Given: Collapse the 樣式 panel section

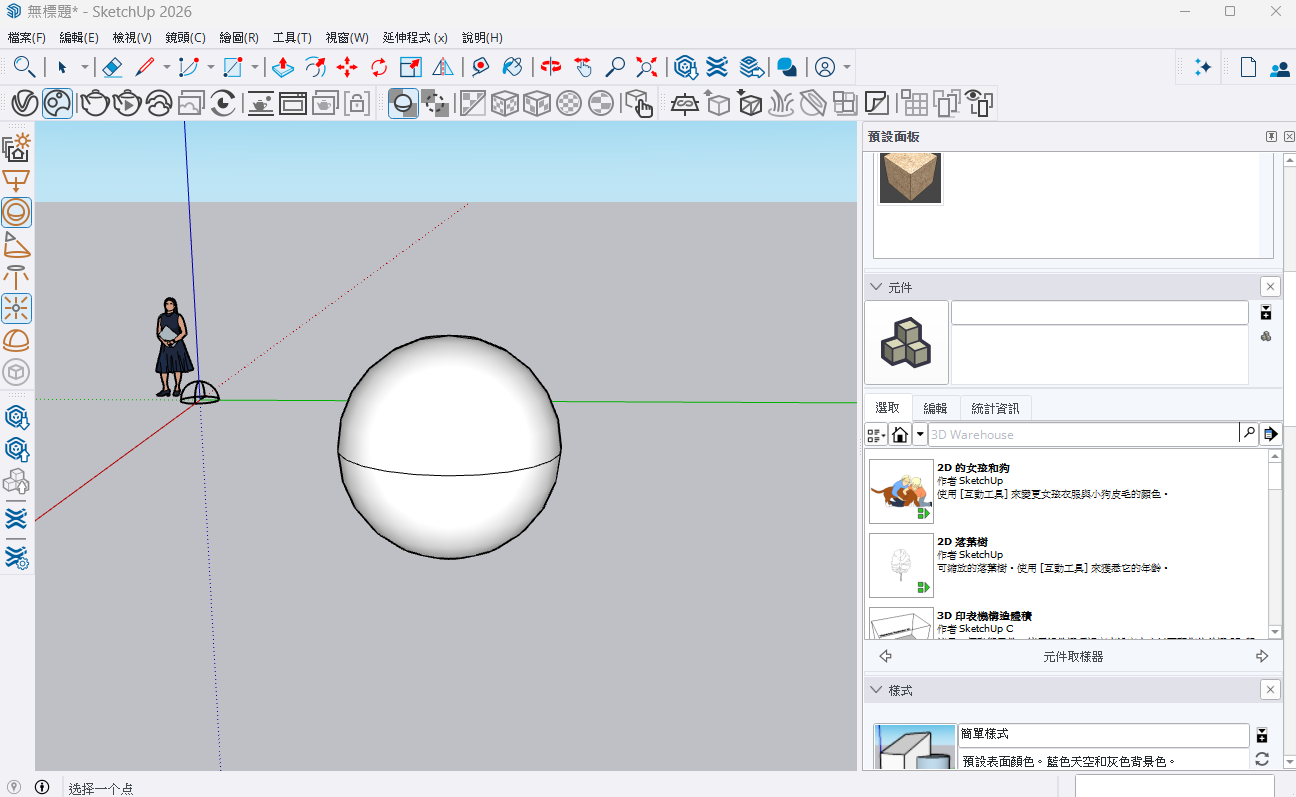Looking at the screenshot, I should point(876,690).
